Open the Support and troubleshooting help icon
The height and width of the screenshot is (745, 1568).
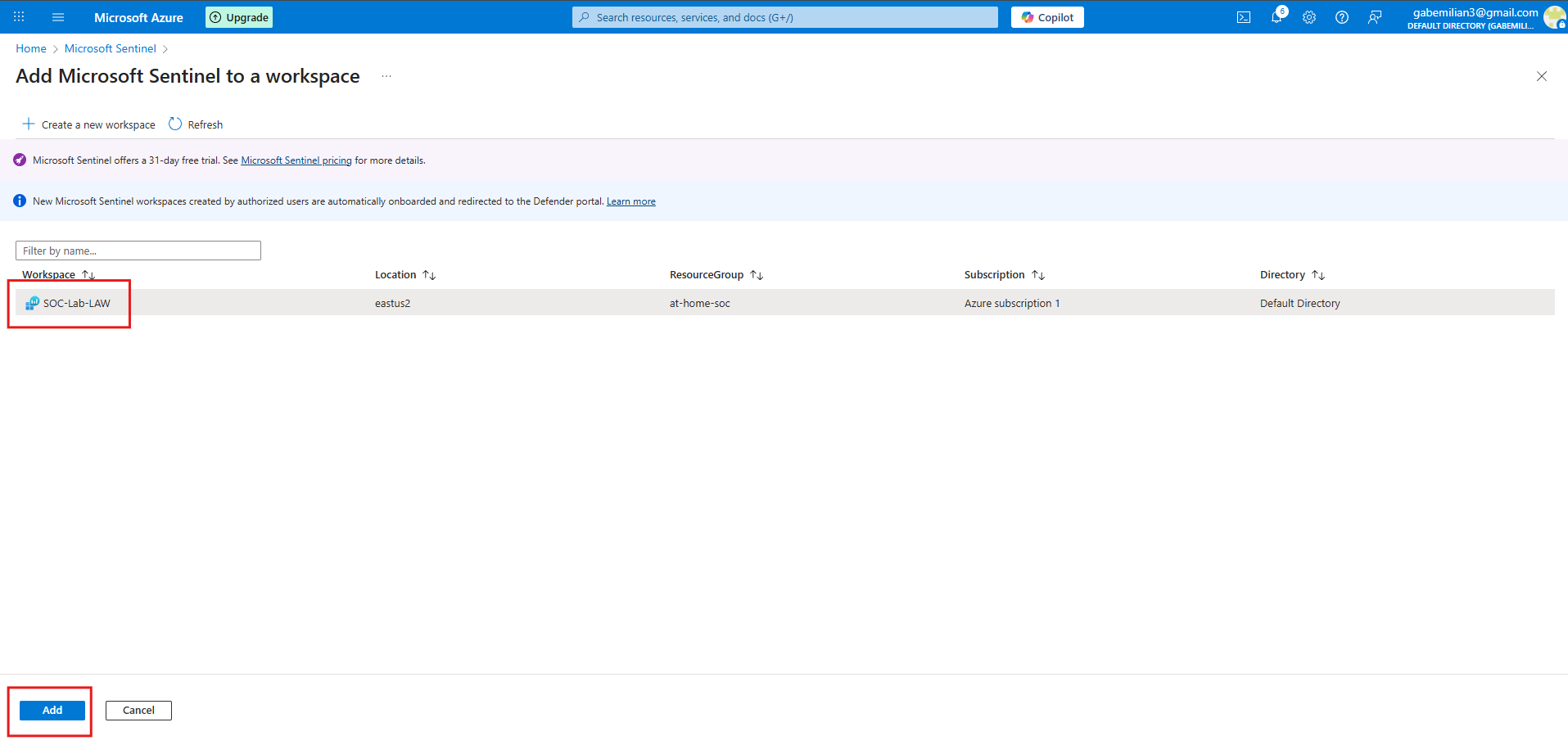tap(1342, 17)
